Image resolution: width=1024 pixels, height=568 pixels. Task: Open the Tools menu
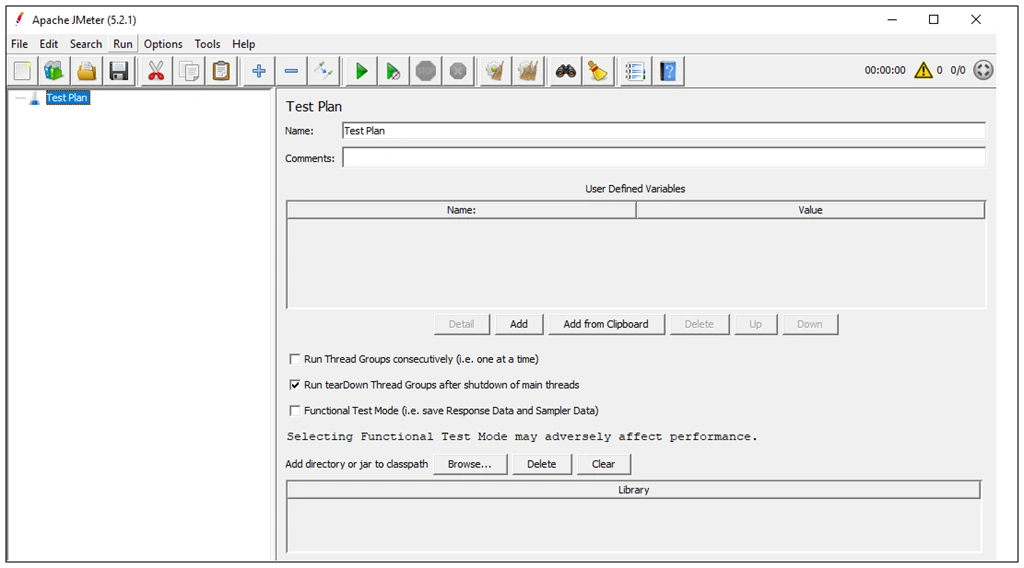pyautogui.click(x=207, y=44)
